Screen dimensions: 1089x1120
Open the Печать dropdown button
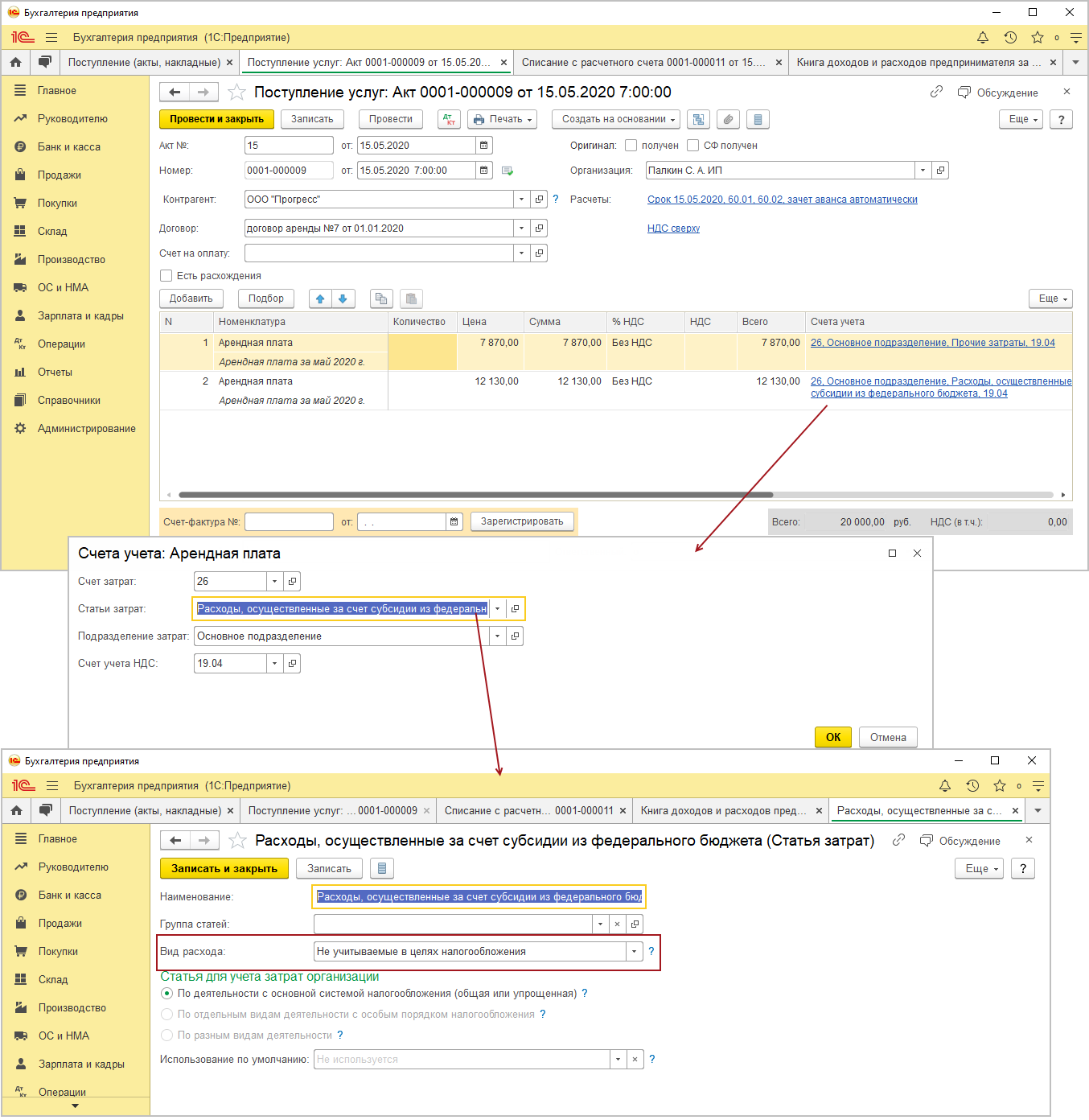pyautogui.click(x=503, y=119)
